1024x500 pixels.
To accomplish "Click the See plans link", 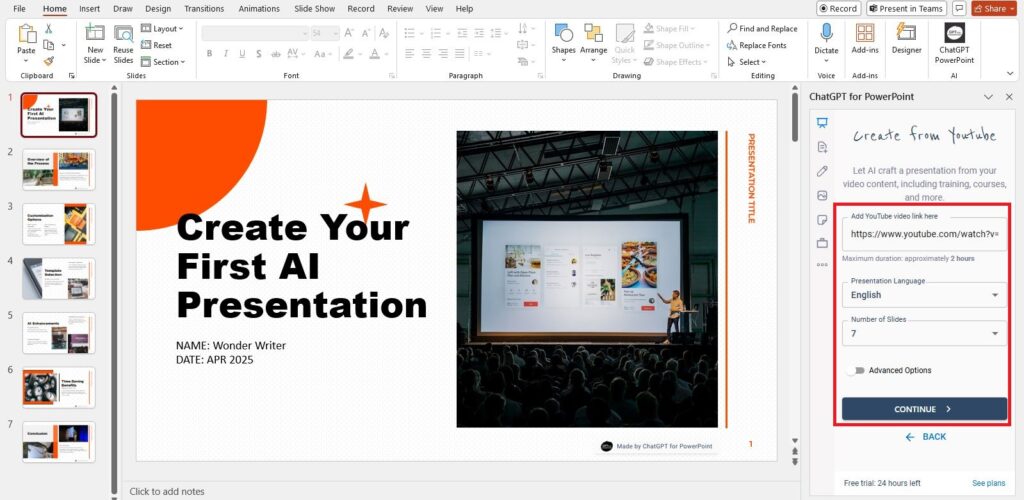I will tap(989, 483).
